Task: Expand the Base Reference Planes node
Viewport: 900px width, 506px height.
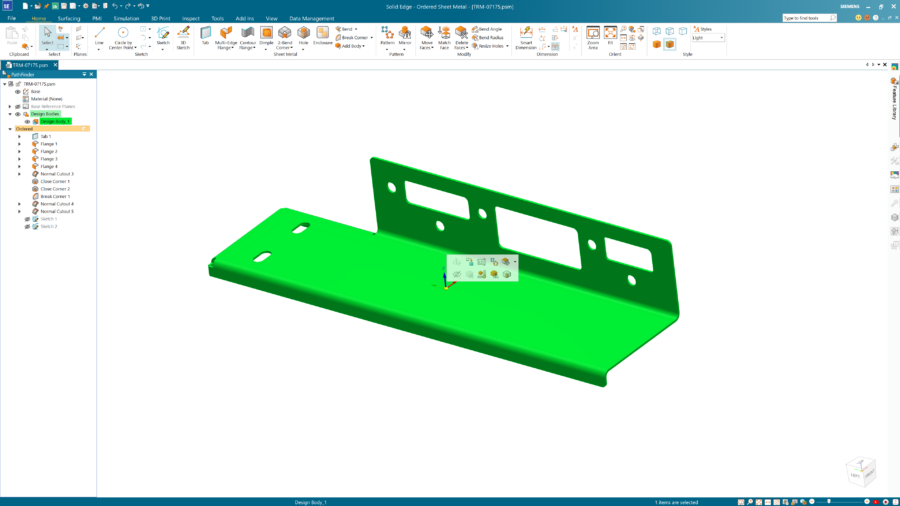Action: pyautogui.click(x=10, y=106)
